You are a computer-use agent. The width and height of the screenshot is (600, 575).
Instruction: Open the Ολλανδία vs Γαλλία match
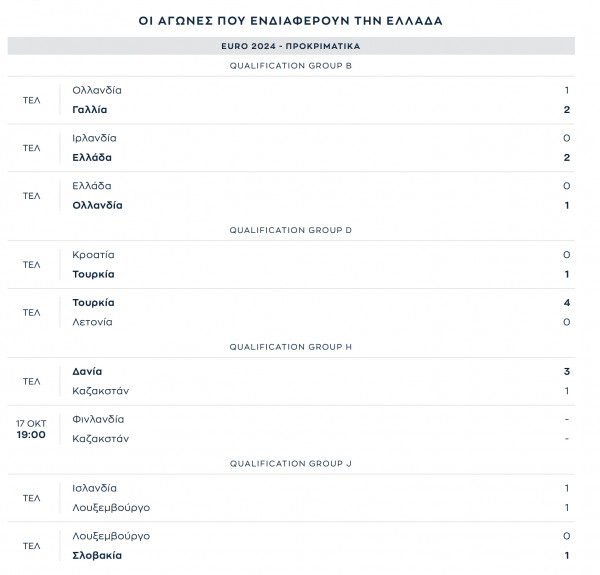pyautogui.click(x=291, y=100)
